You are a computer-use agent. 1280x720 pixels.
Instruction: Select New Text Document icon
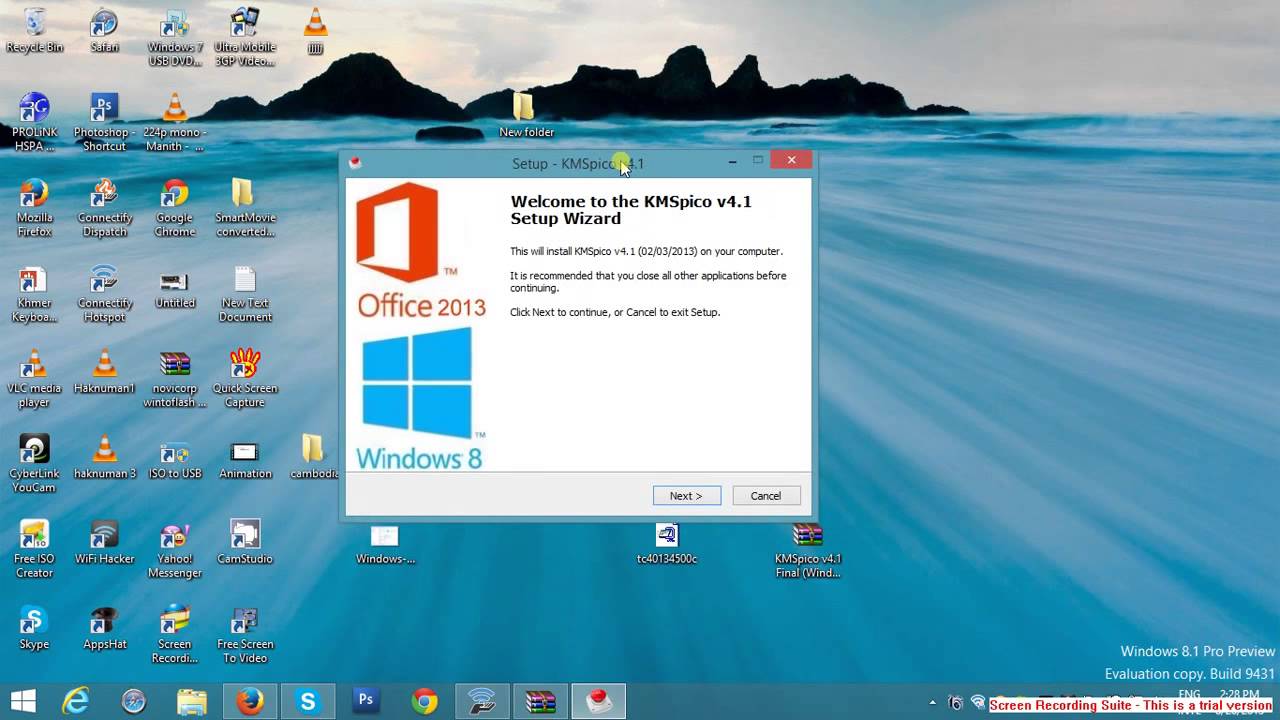coord(245,294)
